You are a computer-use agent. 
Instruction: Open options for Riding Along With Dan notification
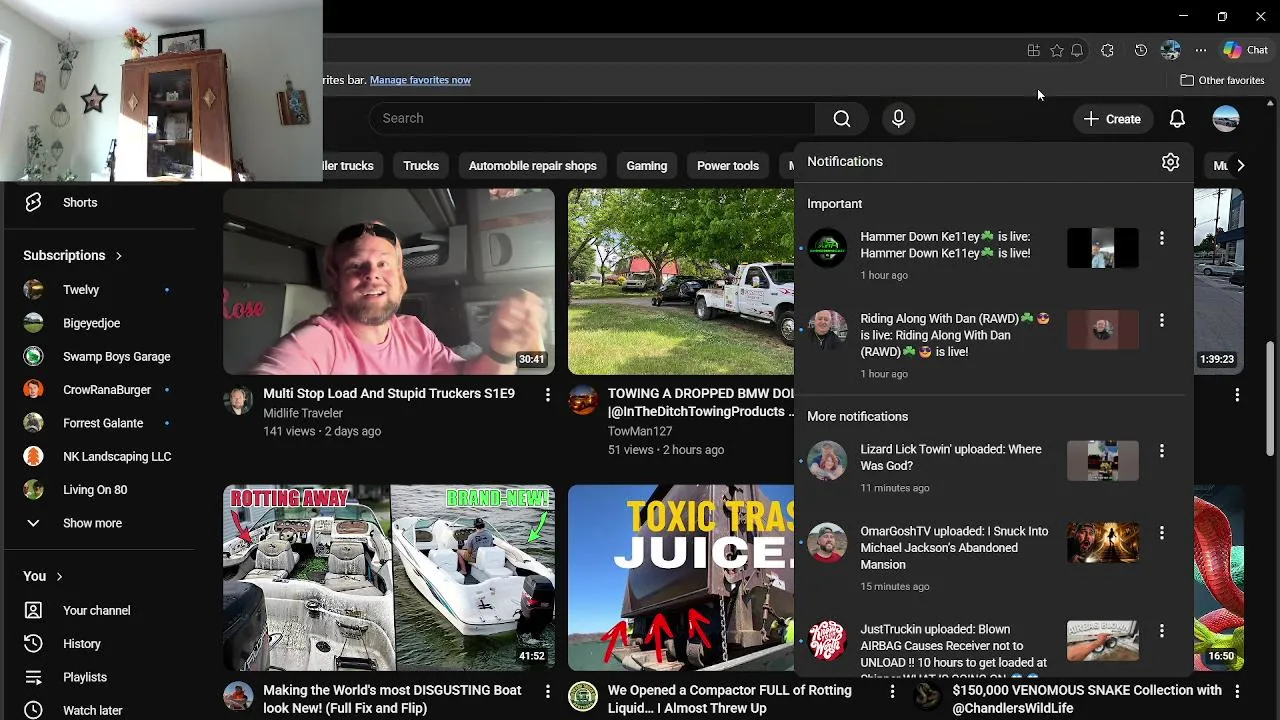click(x=1161, y=320)
